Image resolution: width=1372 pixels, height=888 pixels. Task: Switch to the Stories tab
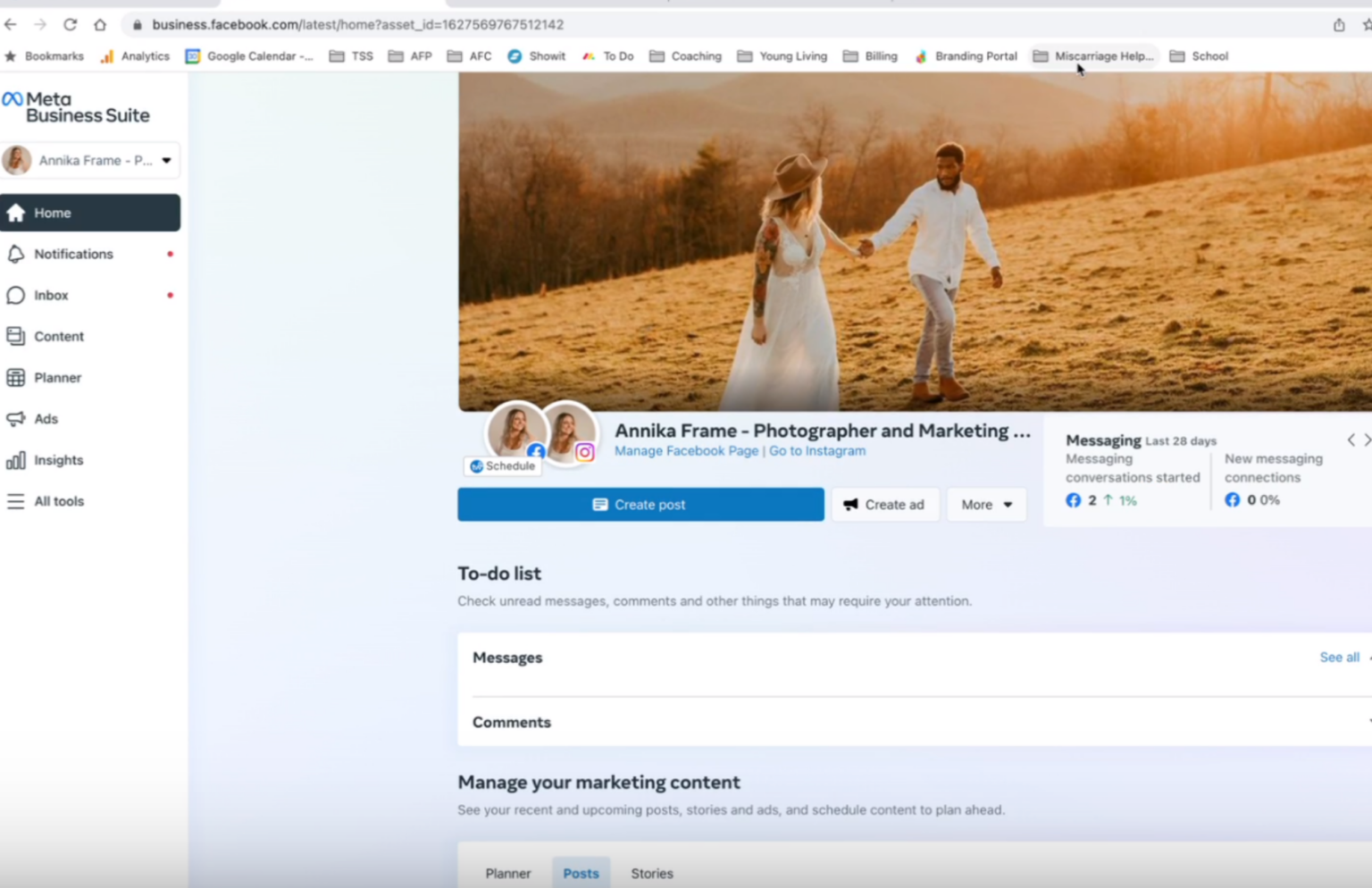click(x=651, y=873)
